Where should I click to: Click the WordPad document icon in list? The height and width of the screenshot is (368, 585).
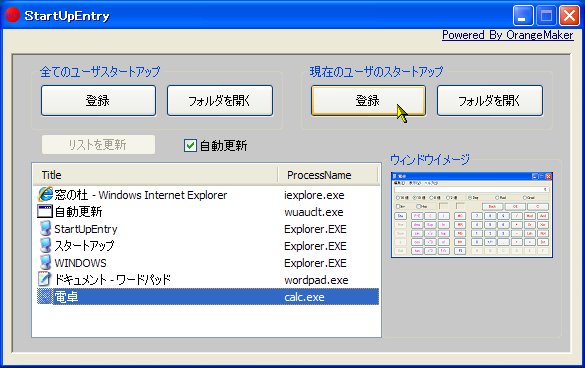[45, 279]
